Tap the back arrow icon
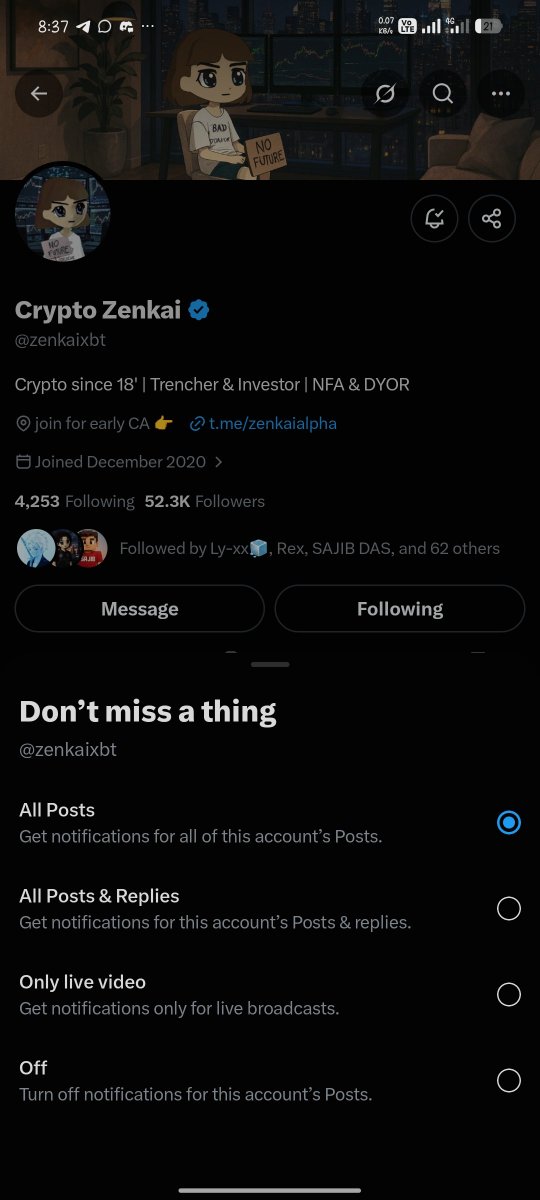The image size is (540, 1200). (x=39, y=94)
